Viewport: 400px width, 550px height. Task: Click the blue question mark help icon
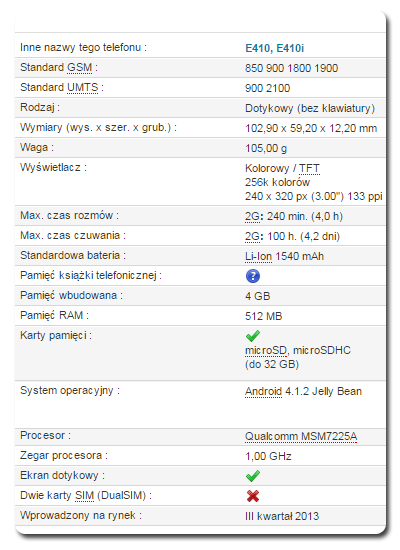[x=253, y=276]
